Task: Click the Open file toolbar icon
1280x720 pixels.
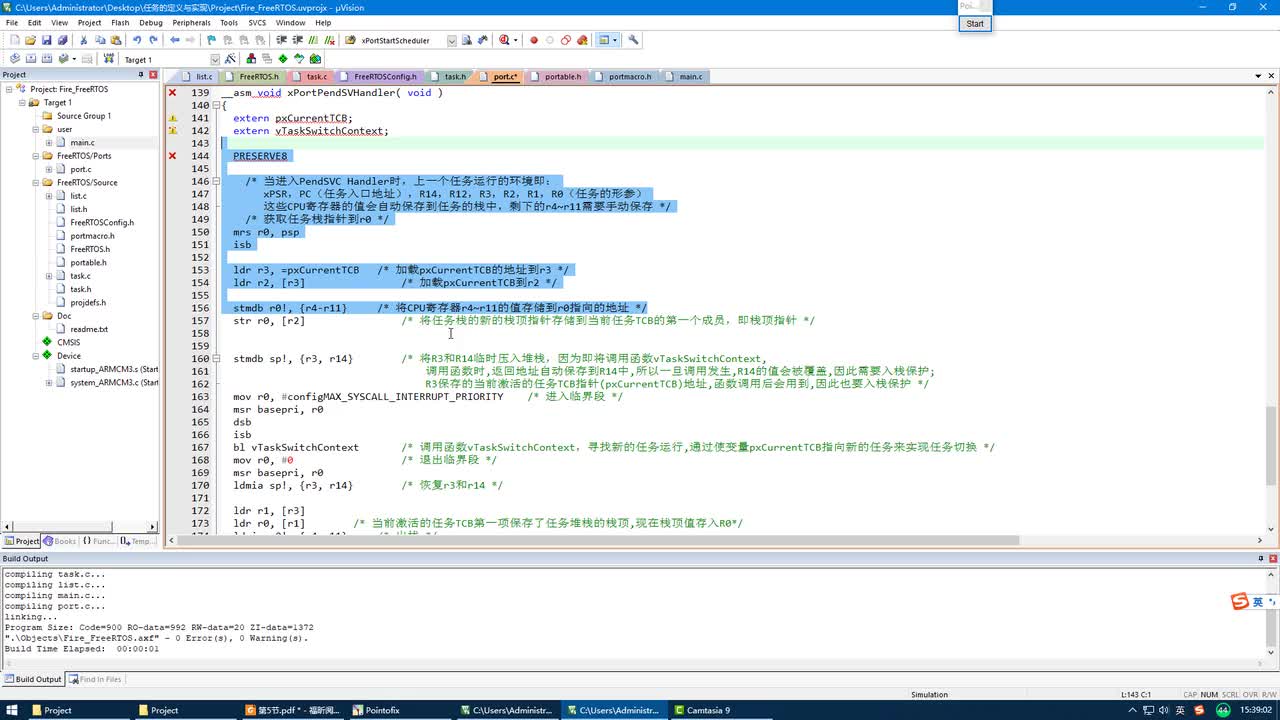Action: pyautogui.click(x=30, y=40)
